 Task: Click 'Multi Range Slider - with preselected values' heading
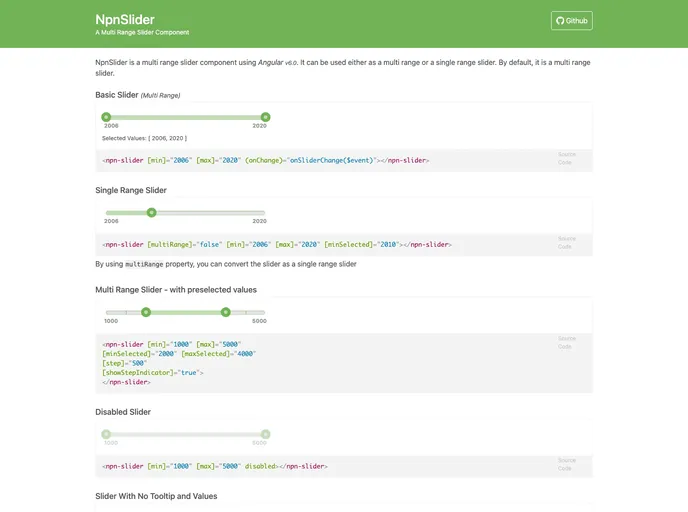point(176,290)
